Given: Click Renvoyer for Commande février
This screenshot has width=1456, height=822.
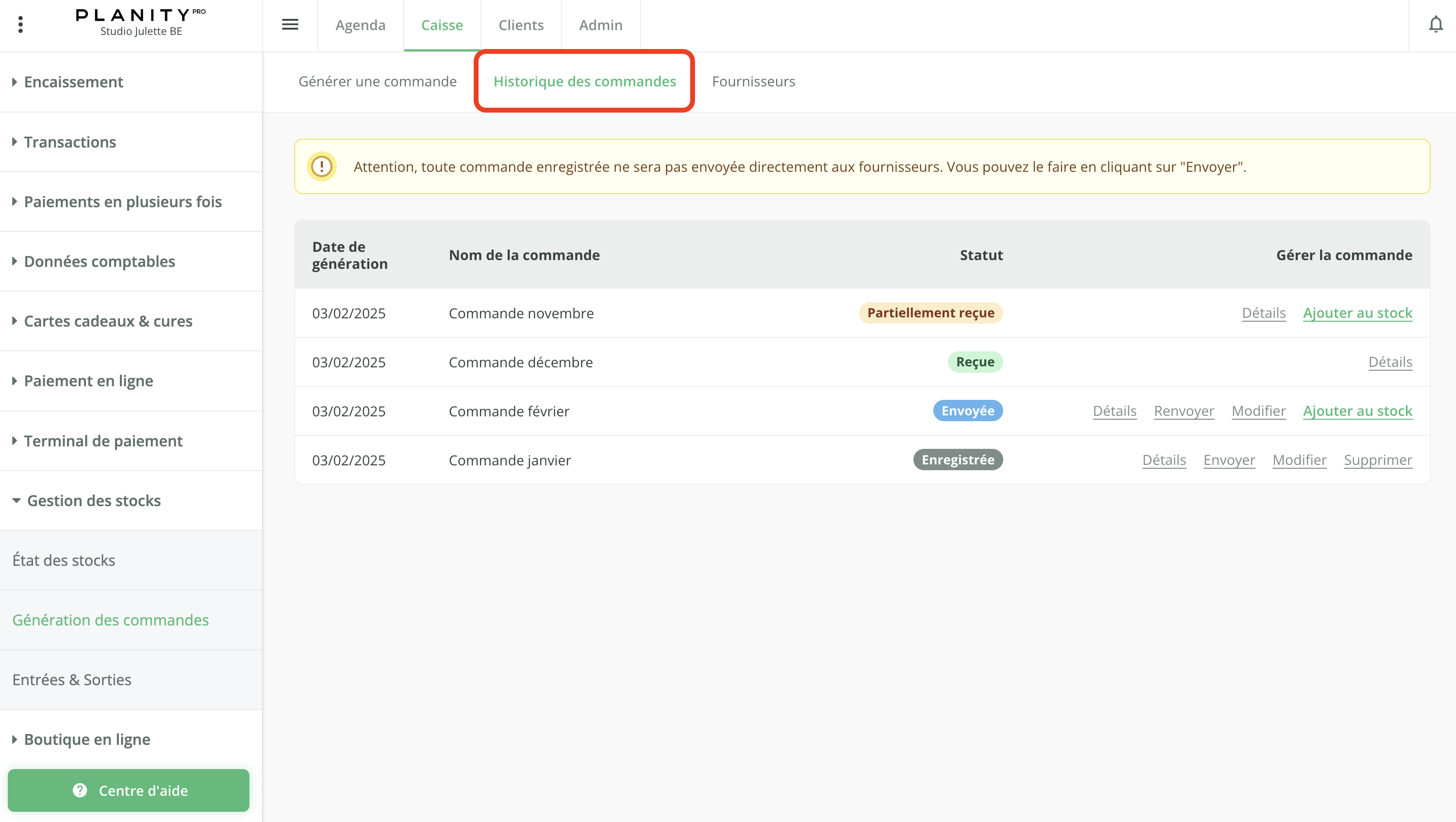Looking at the screenshot, I should coord(1184,411).
